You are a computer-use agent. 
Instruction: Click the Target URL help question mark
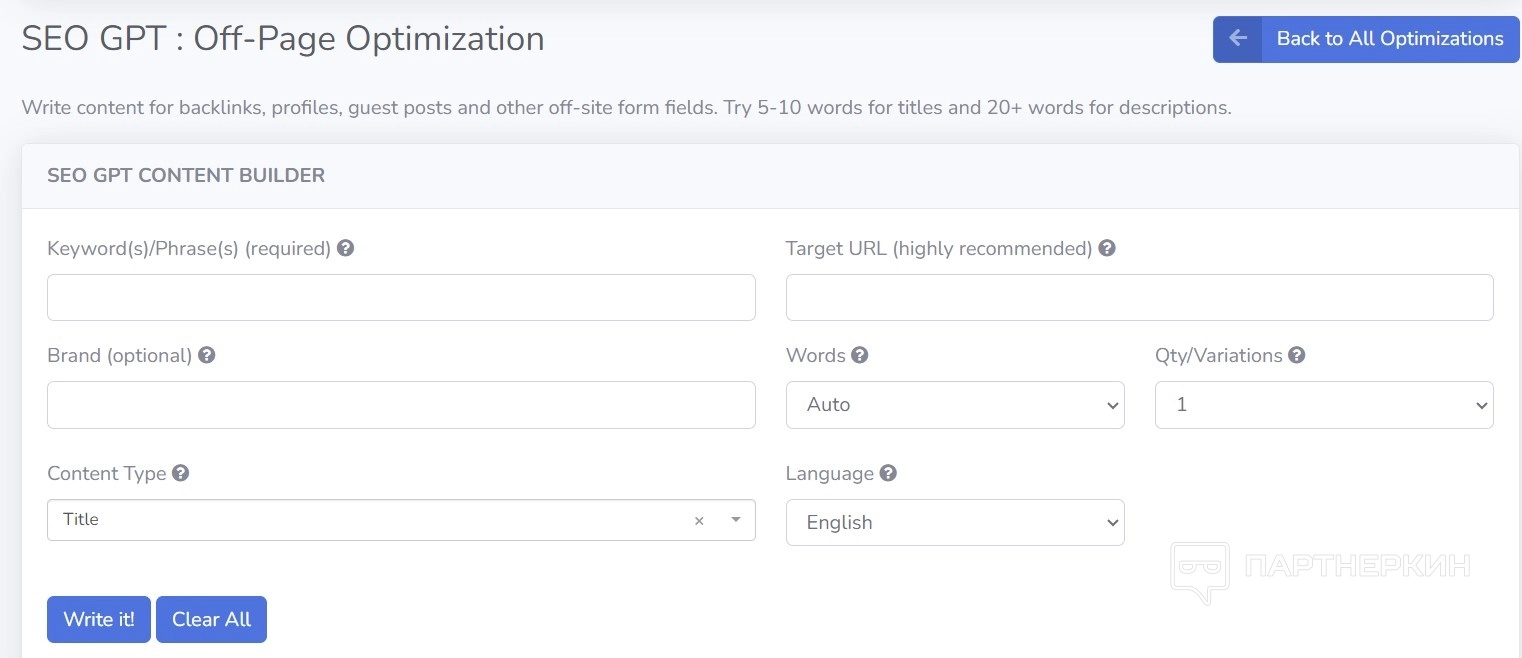(1107, 248)
